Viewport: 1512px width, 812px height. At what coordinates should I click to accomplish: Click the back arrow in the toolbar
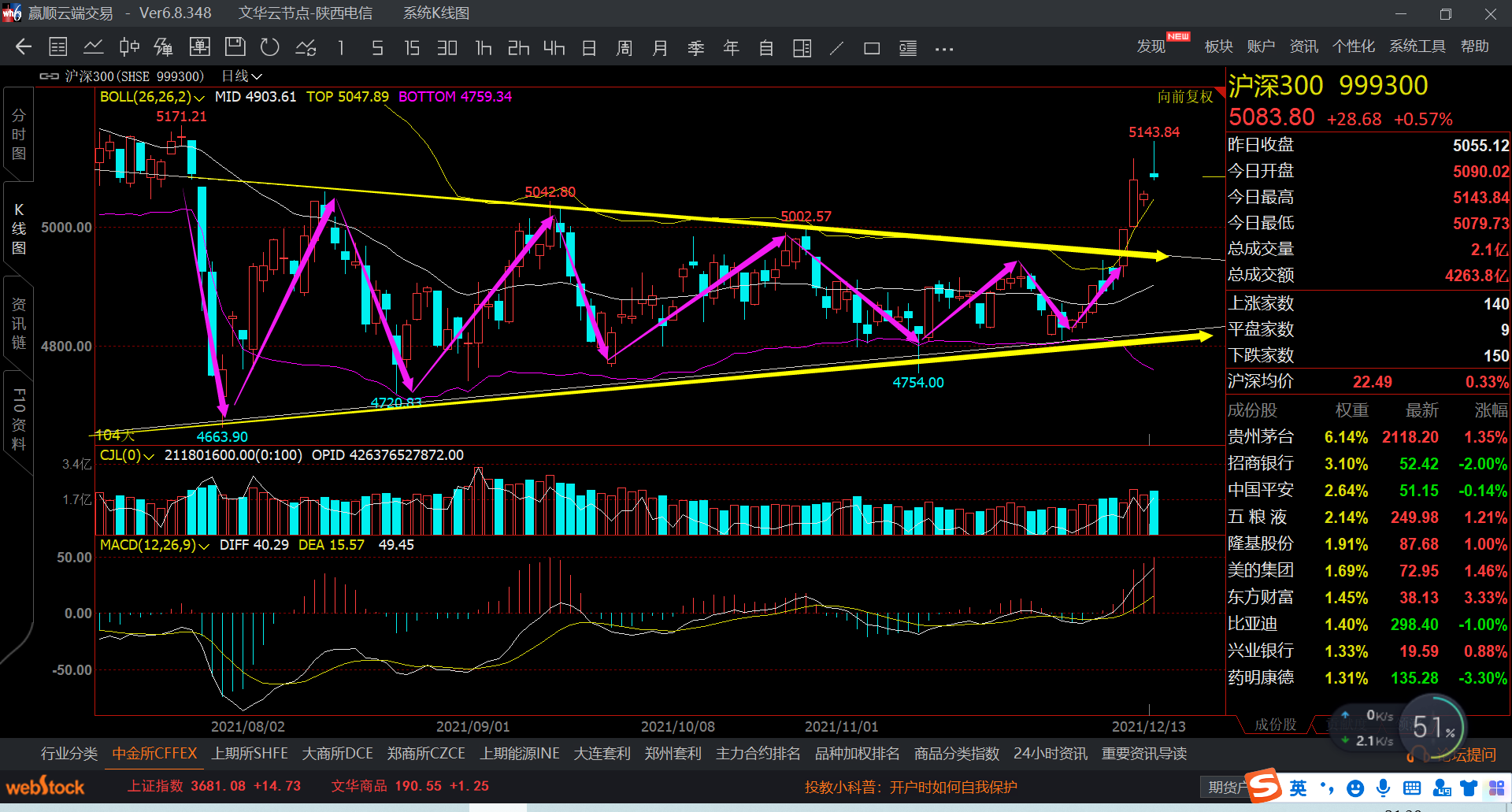tap(24, 47)
